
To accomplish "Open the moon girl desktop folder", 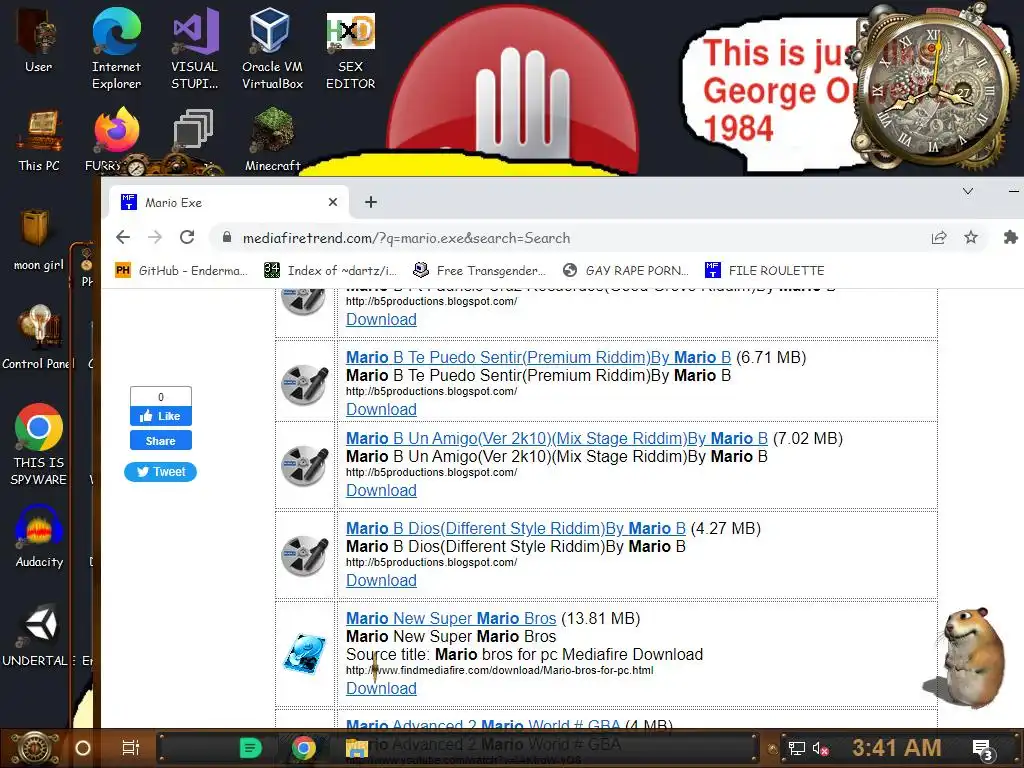I will click(x=39, y=239).
